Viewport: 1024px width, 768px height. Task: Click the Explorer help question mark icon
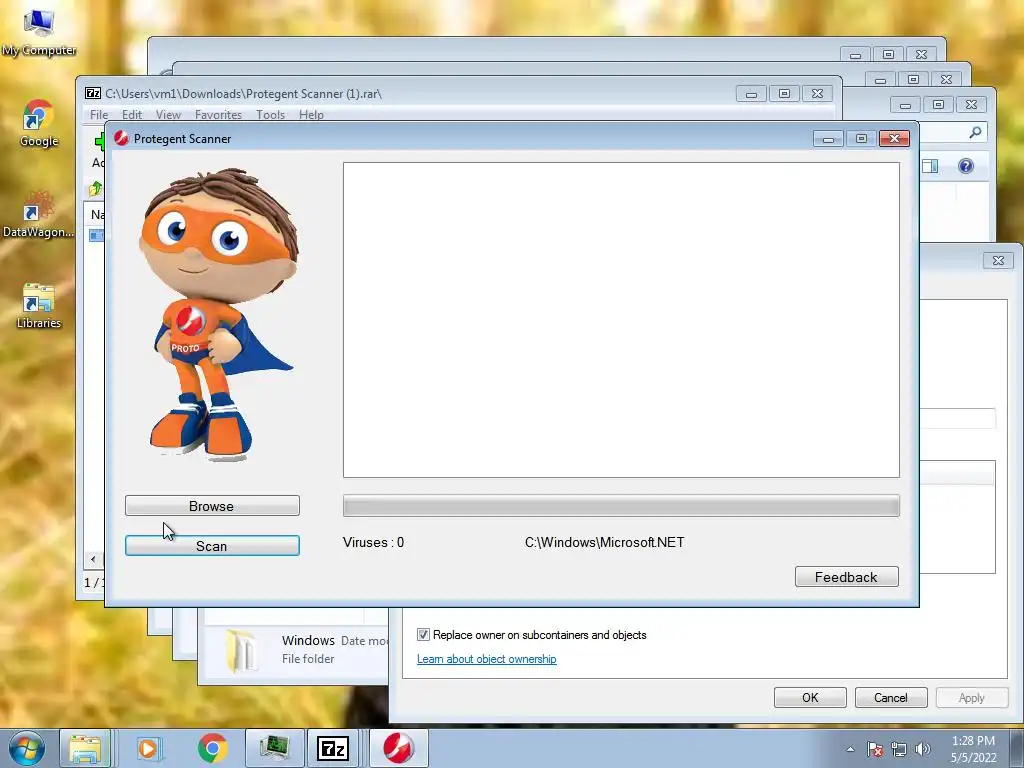[x=966, y=166]
